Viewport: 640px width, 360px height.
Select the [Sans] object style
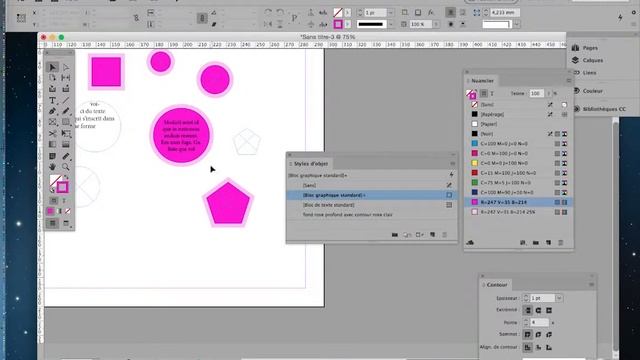tap(372, 185)
